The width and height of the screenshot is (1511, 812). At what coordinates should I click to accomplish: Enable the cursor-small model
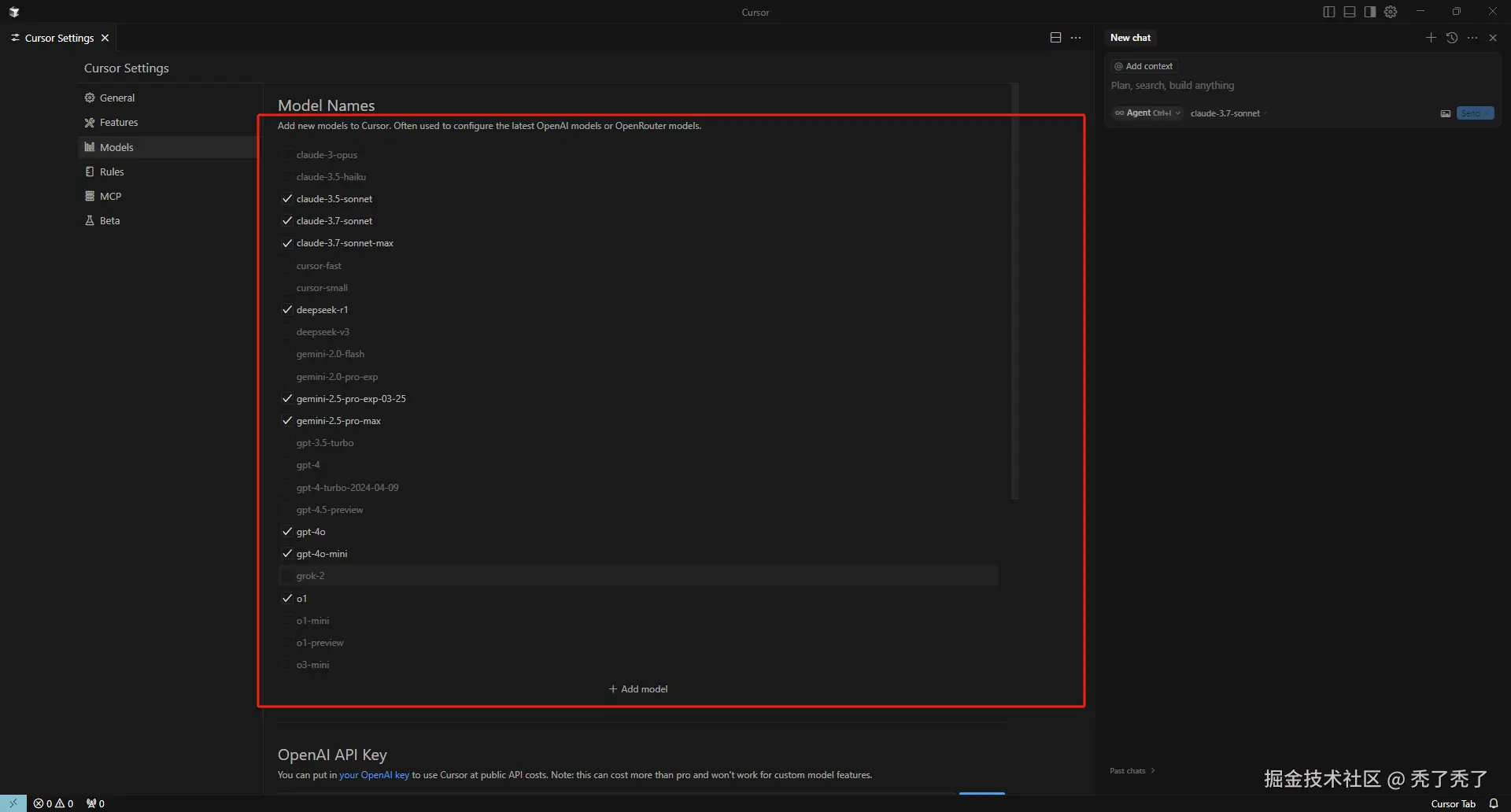(x=287, y=288)
